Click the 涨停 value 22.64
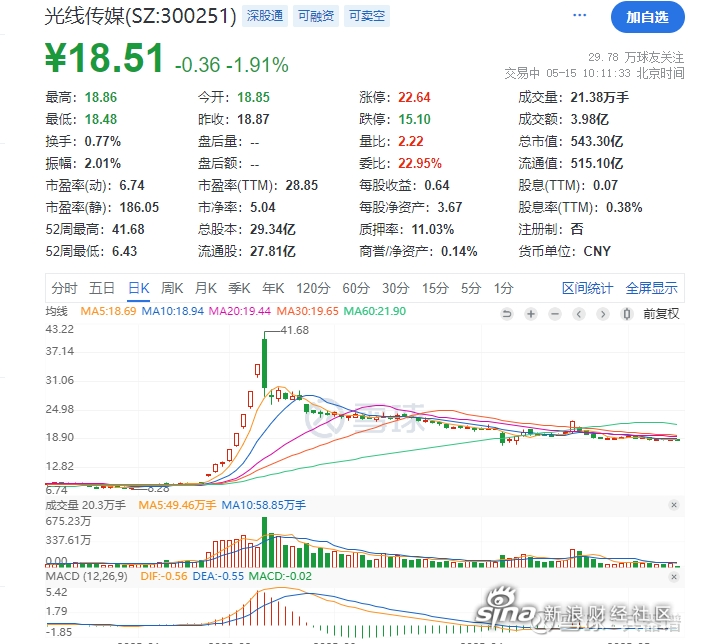The height and width of the screenshot is (644, 702). (x=414, y=97)
